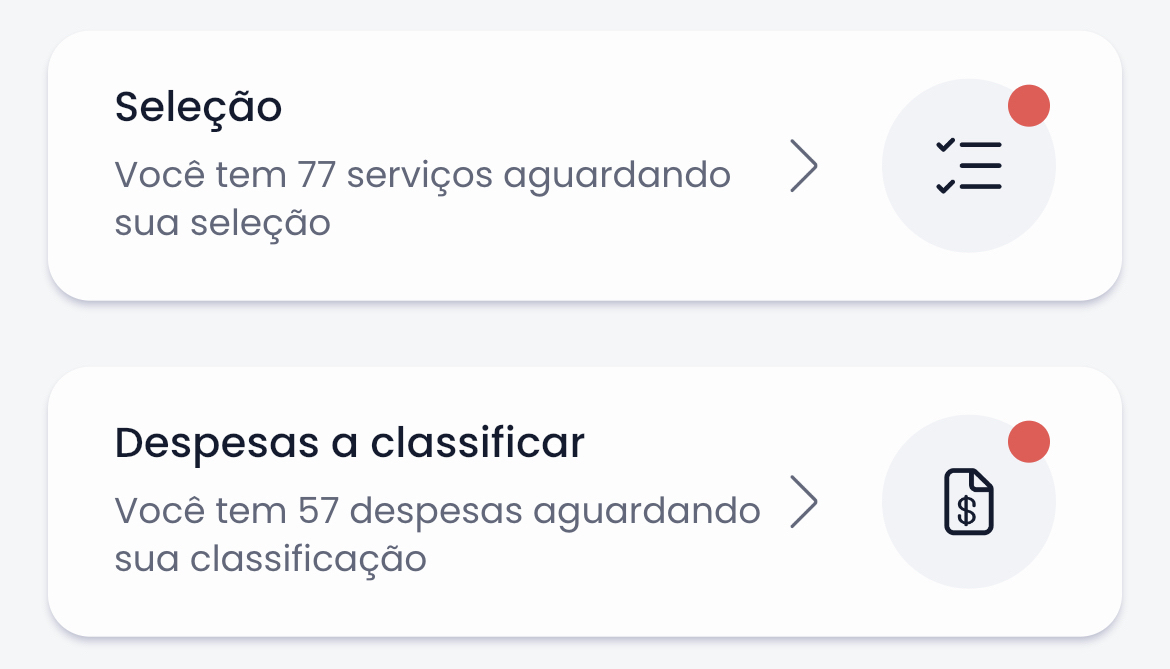Viewport: 1170px width, 669px height.
Task: Click the top checkmark in the checklist icon
Action: (x=945, y=146)
